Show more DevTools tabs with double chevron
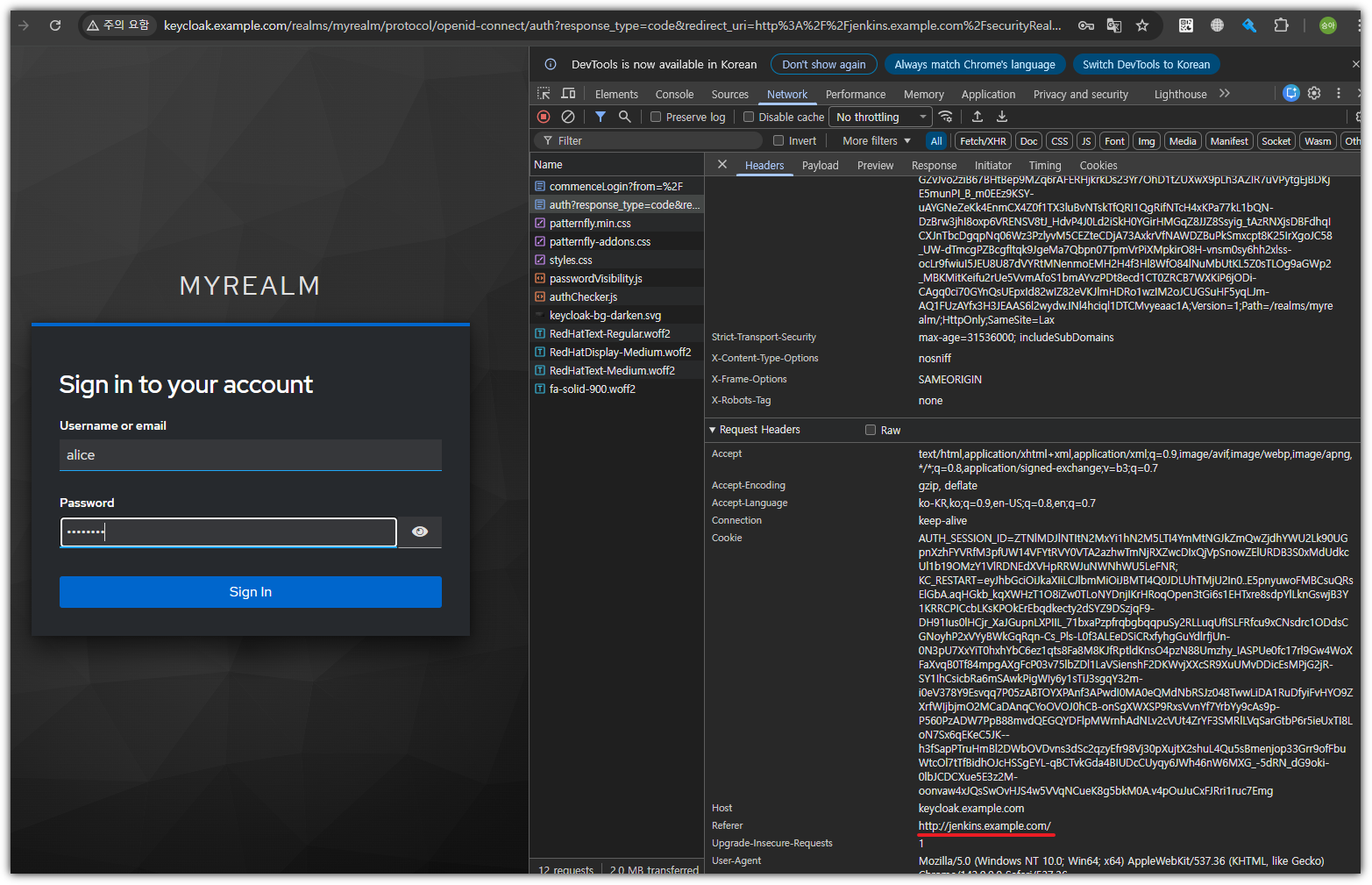The height and width of the screenshot is (885, 1372). pyautogui.click(x=1225, y=93)
